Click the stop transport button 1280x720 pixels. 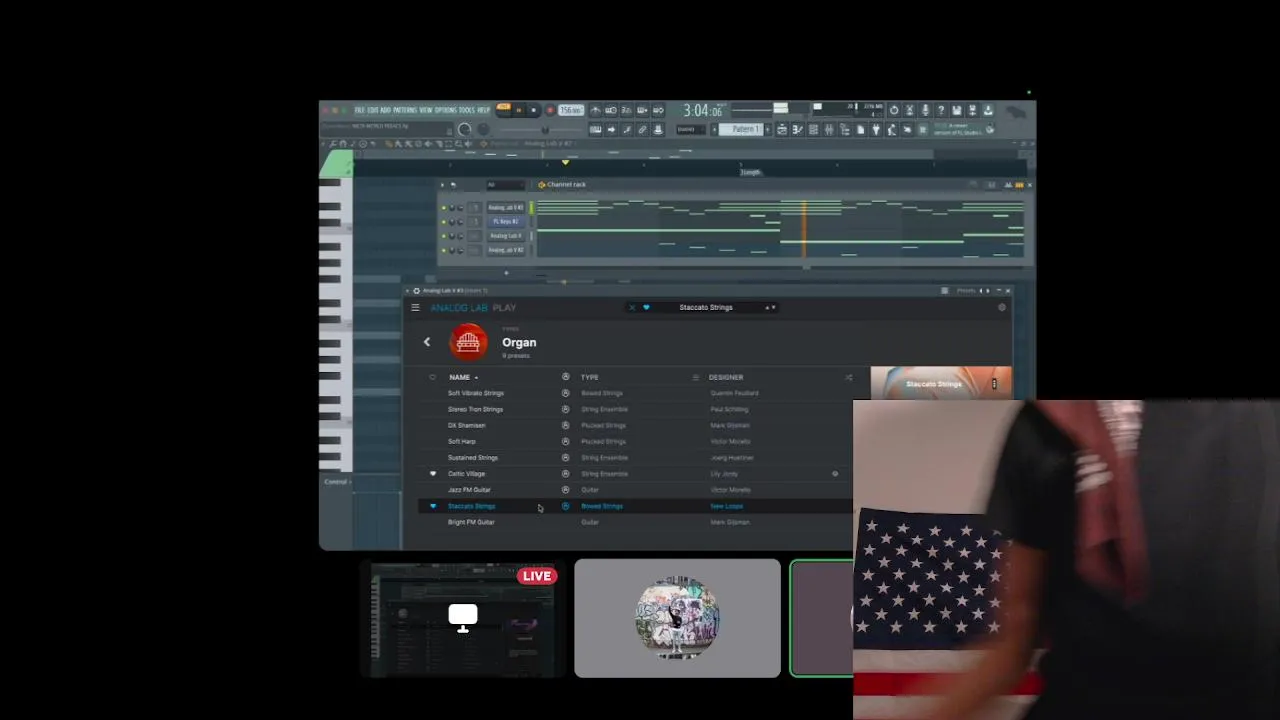(534, 110)
